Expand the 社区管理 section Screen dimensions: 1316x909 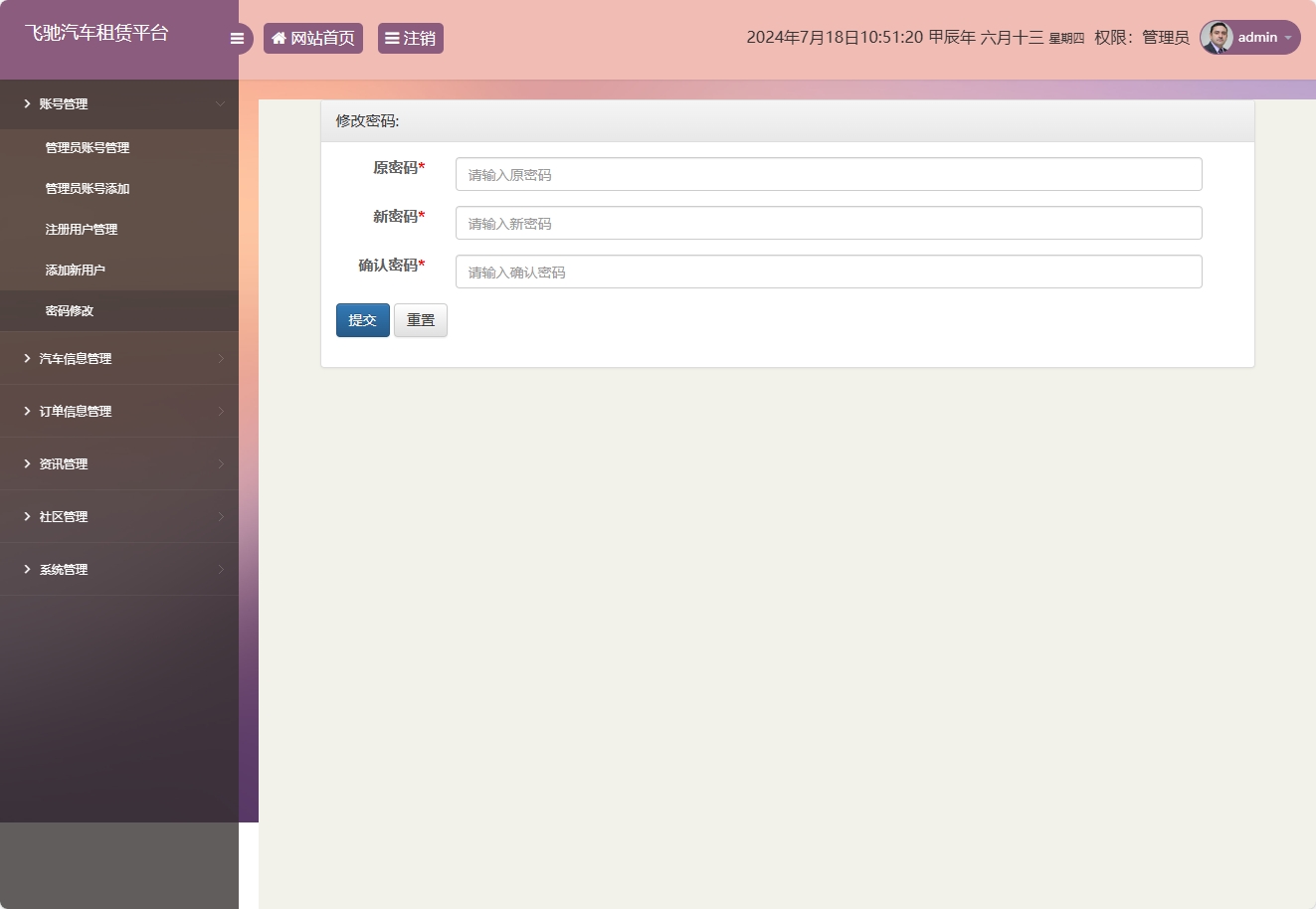119,516
